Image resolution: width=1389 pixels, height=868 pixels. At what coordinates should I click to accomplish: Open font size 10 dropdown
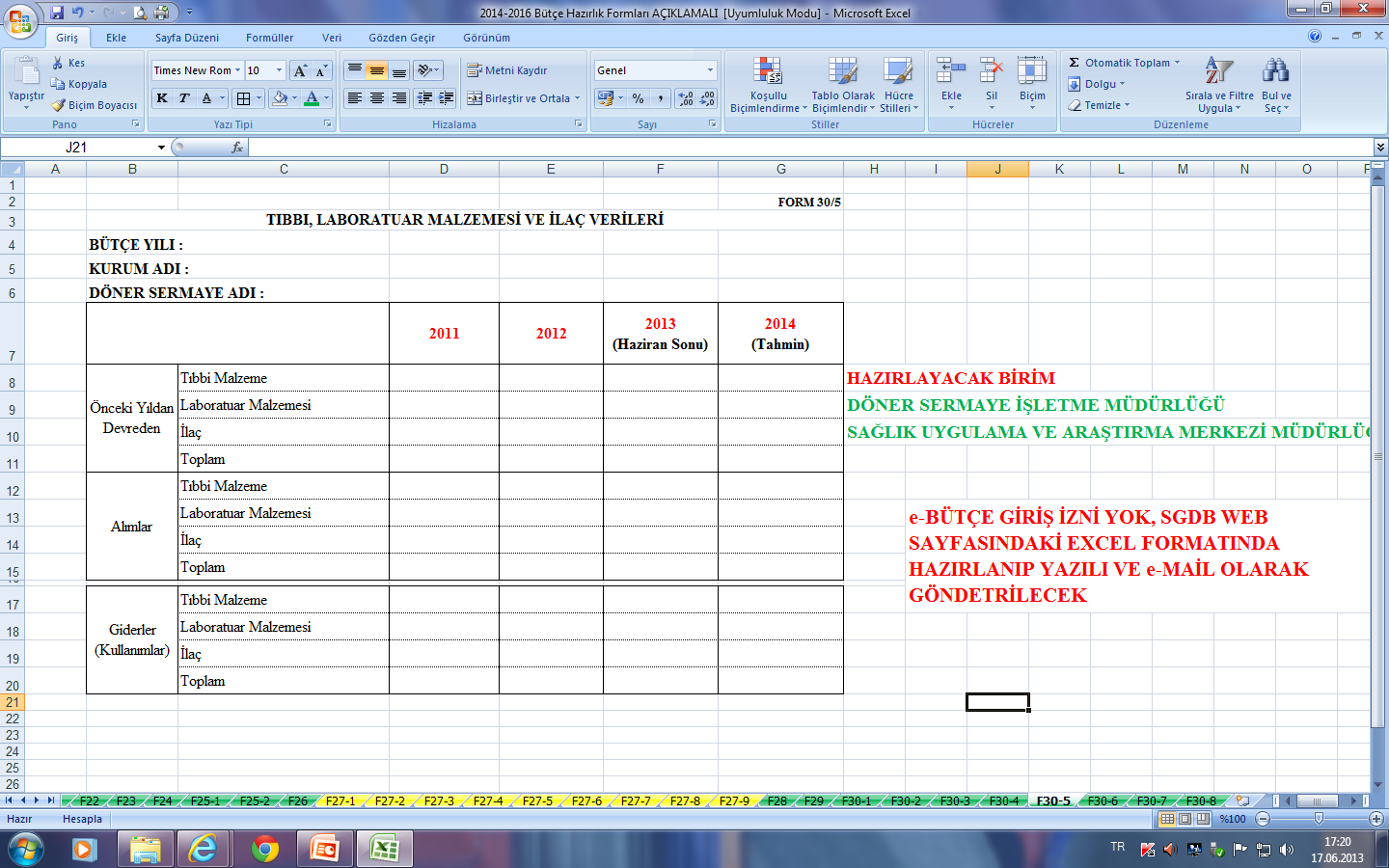(280, 70)
